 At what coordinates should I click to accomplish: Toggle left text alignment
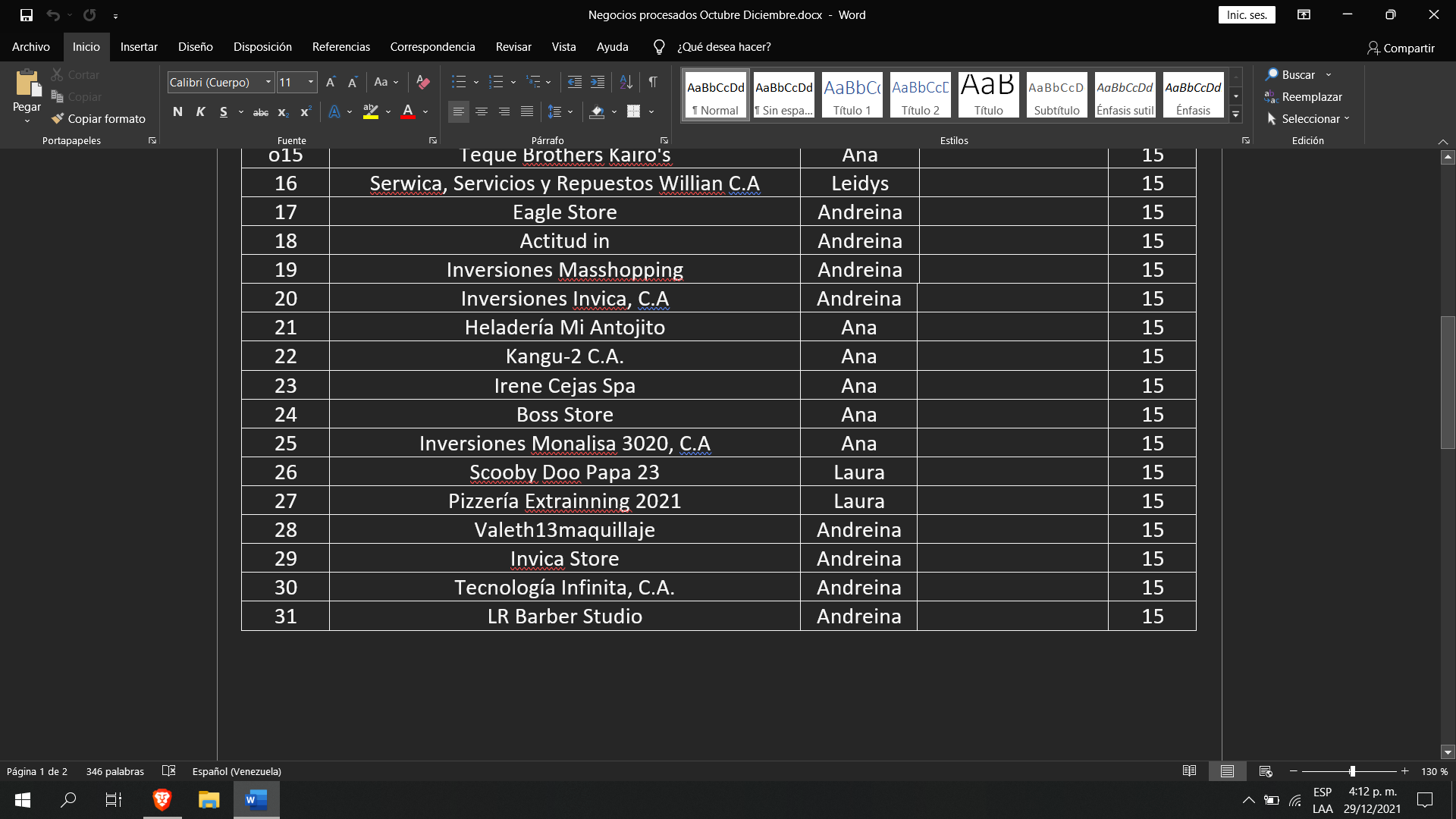[x=459, y=112]
